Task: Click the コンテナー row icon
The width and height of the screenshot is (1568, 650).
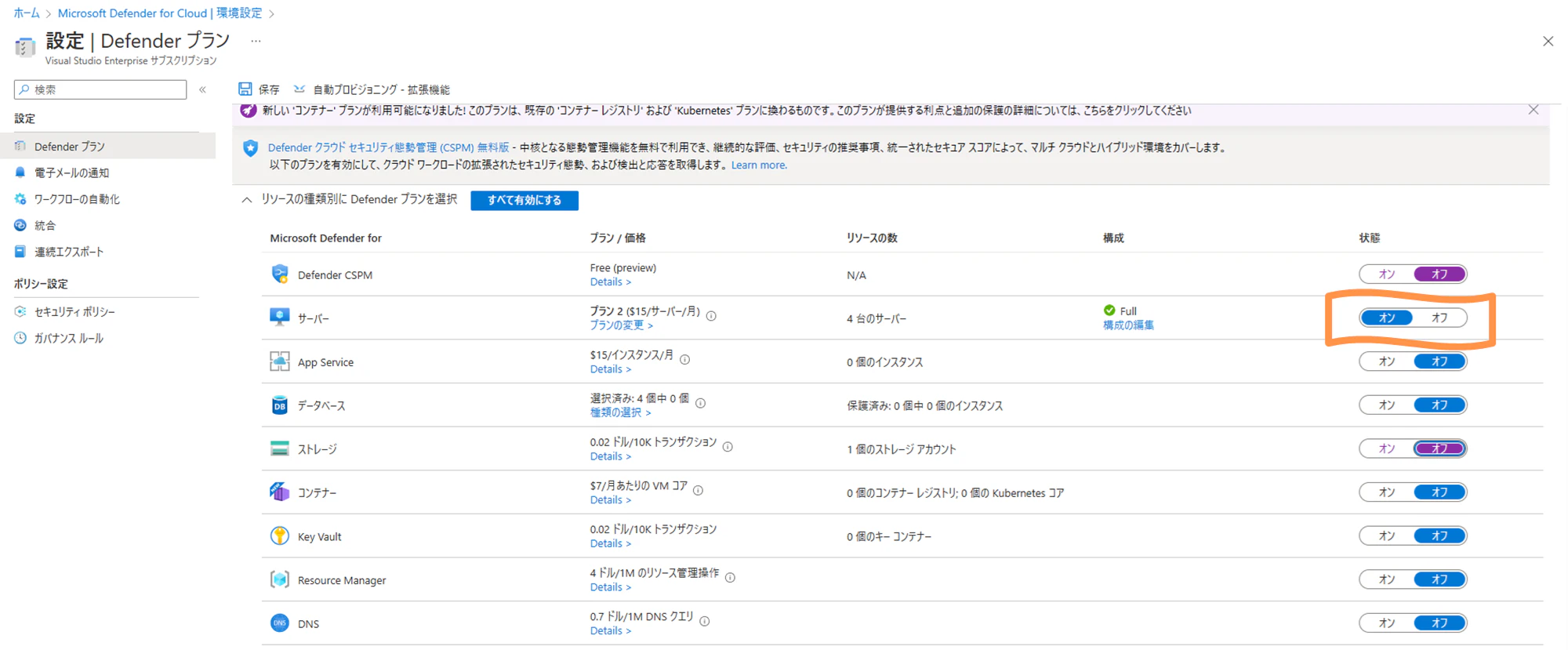Action: pos(279,492)
